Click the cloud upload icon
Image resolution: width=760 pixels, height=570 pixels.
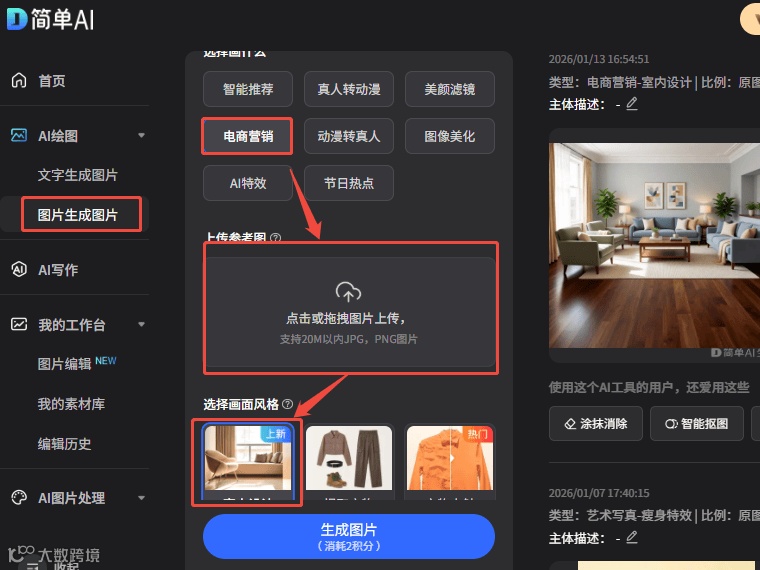pyautogui.click(x=348, y=292)
